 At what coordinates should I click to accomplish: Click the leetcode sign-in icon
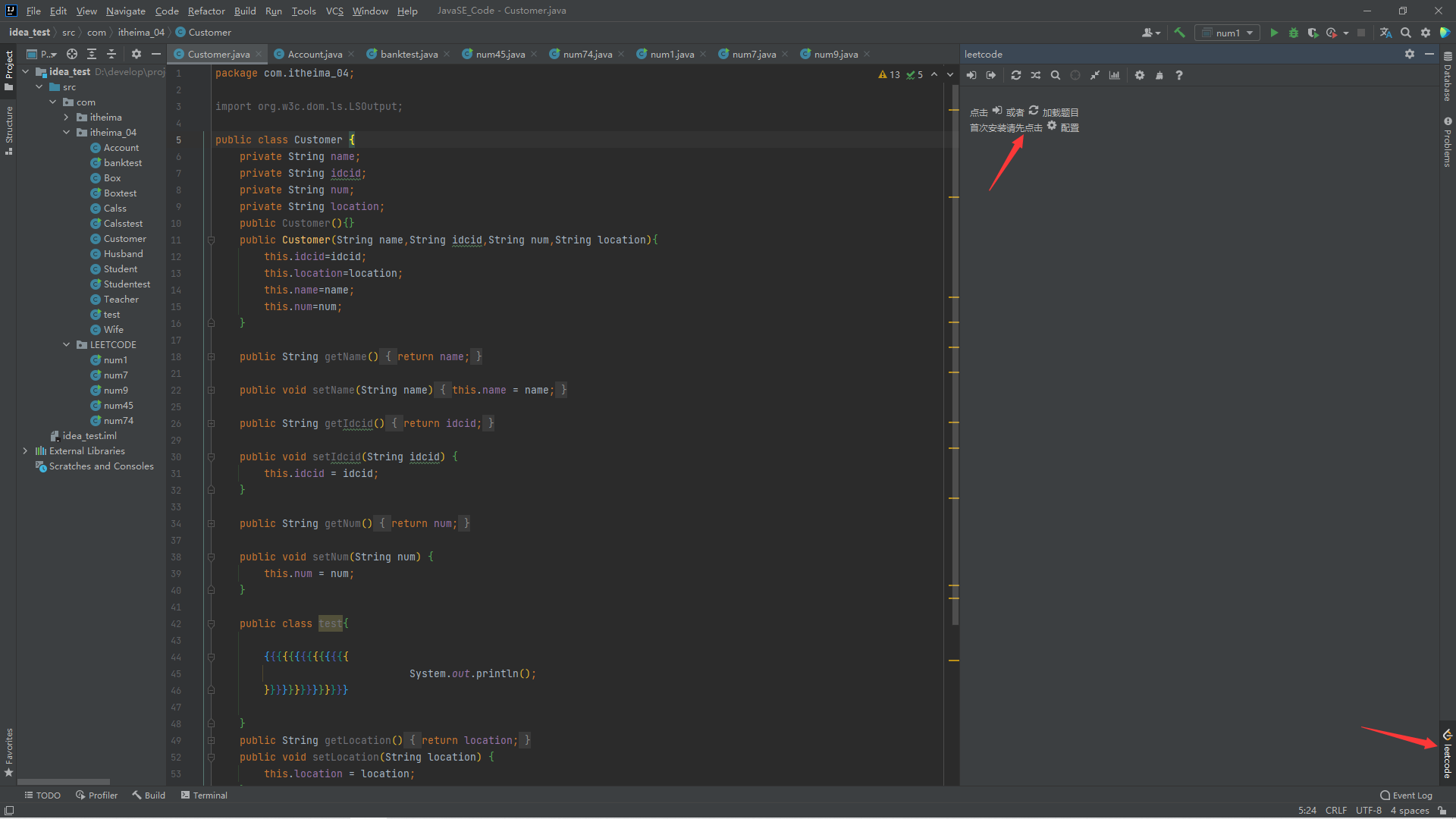971,75
